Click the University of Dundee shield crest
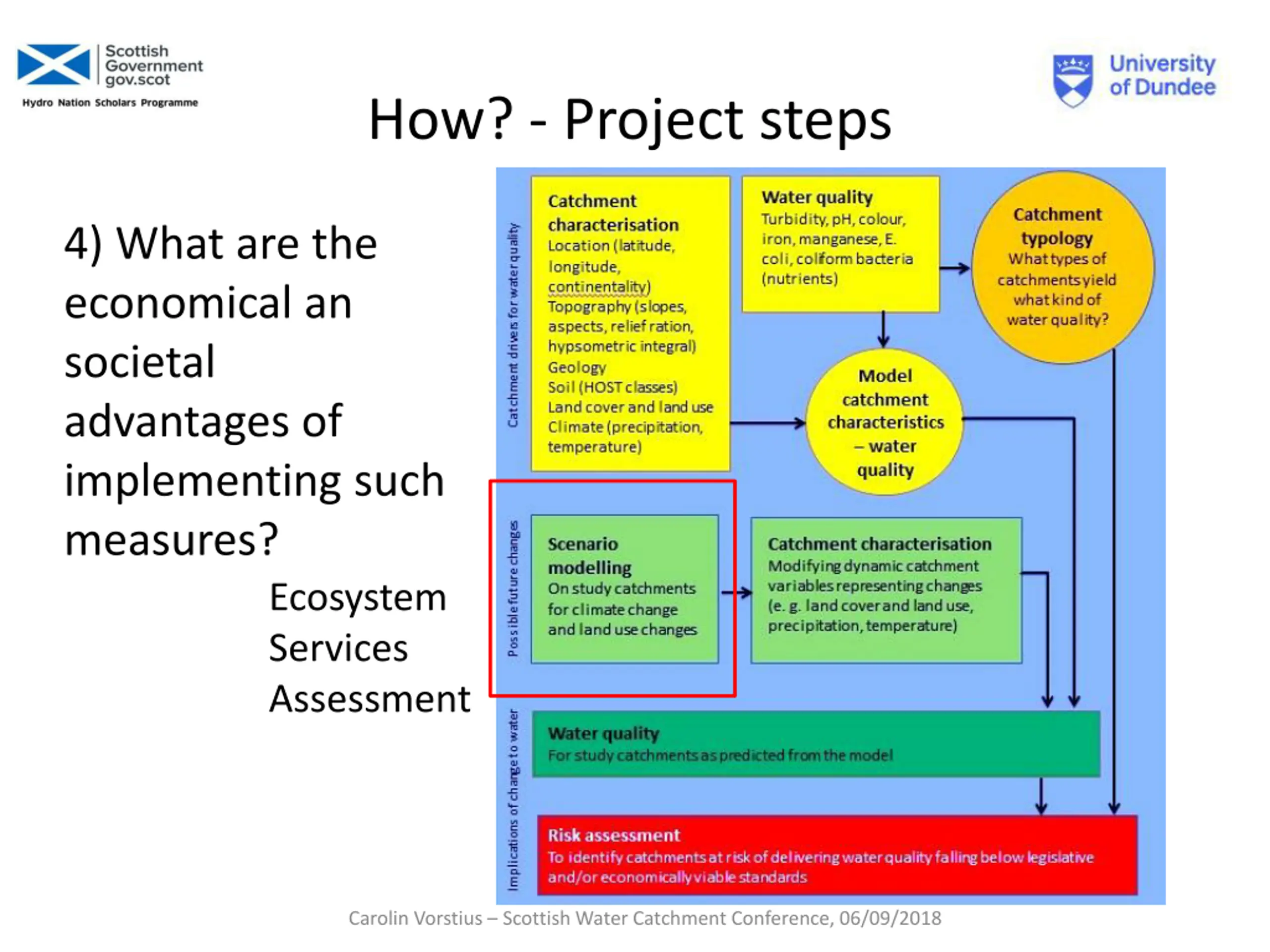1270x952 pixels. click(x=1073, y=80)
